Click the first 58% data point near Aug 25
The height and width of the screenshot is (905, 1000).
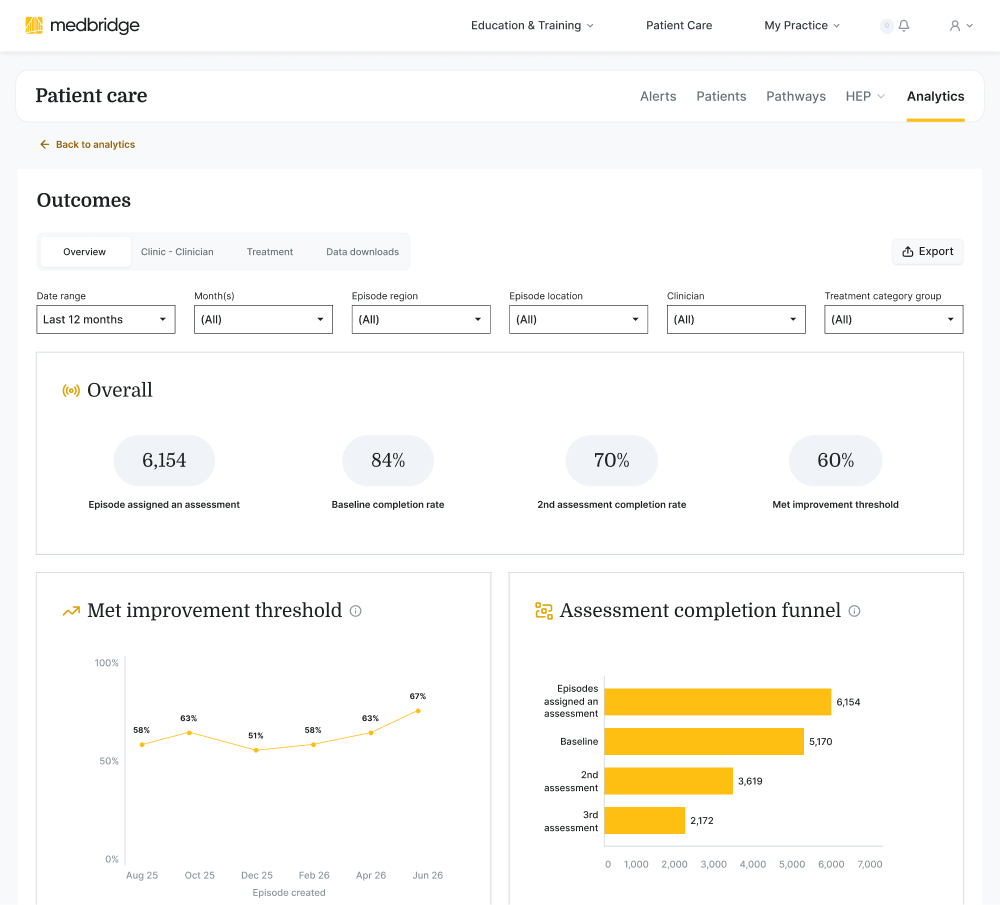142,745
